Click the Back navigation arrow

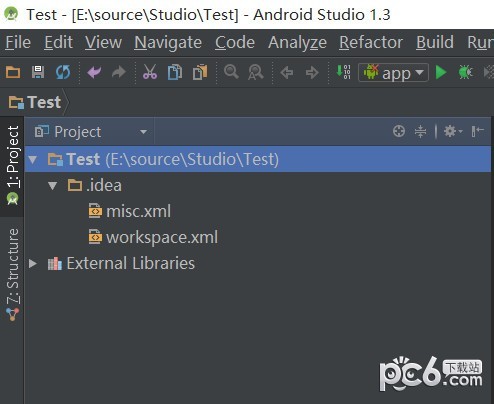click(287, 72)
